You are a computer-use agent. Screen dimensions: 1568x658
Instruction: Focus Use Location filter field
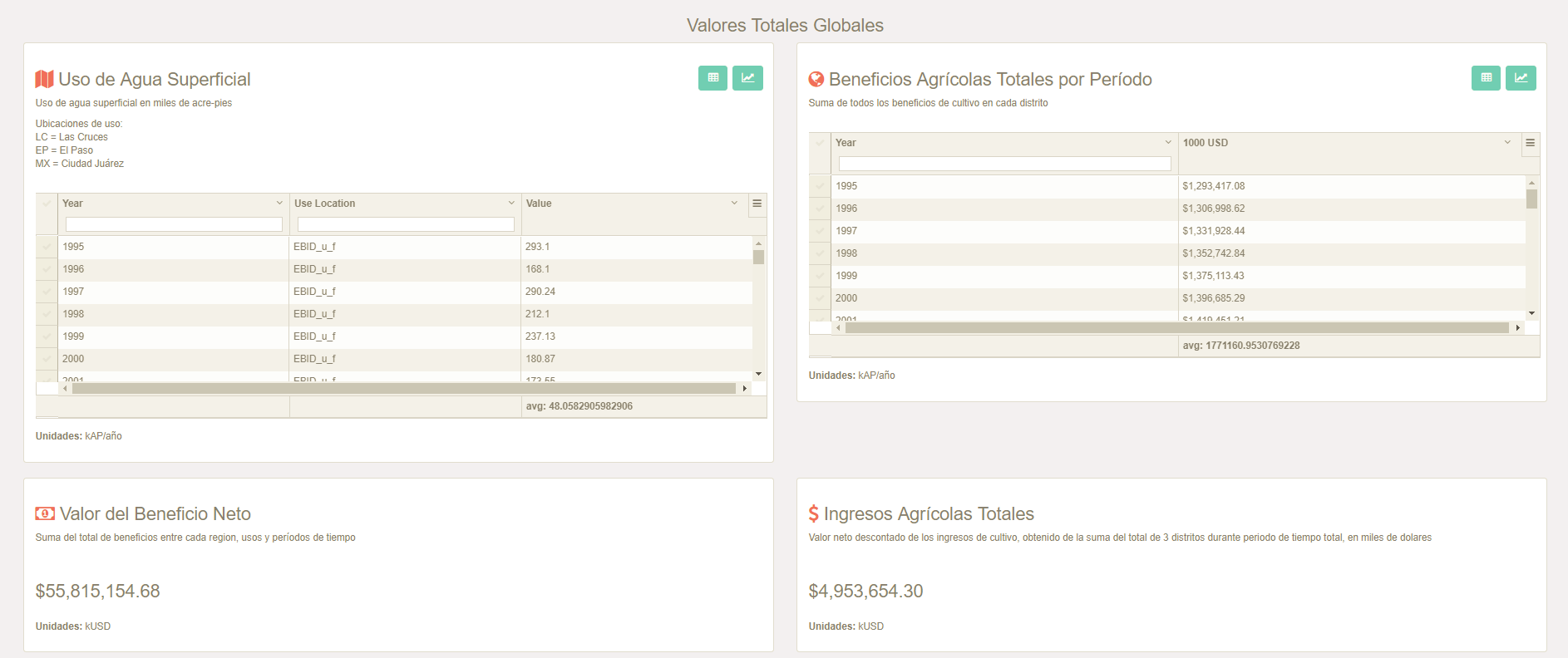click(406, 224)
